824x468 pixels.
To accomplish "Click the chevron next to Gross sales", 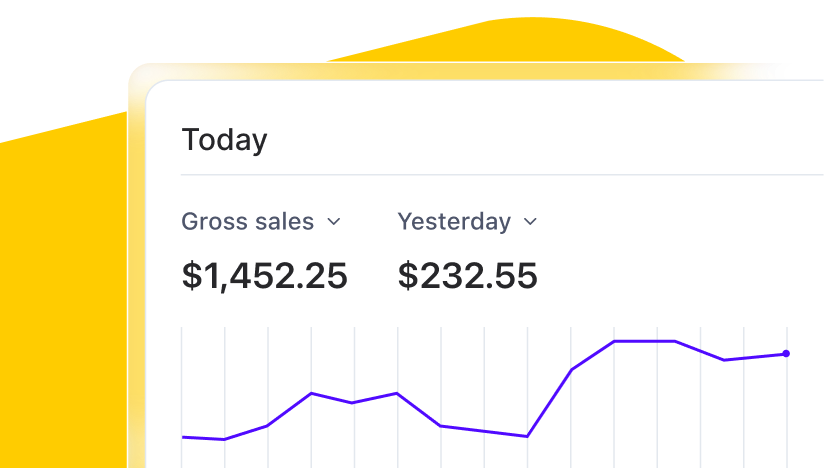I will 334,222.
